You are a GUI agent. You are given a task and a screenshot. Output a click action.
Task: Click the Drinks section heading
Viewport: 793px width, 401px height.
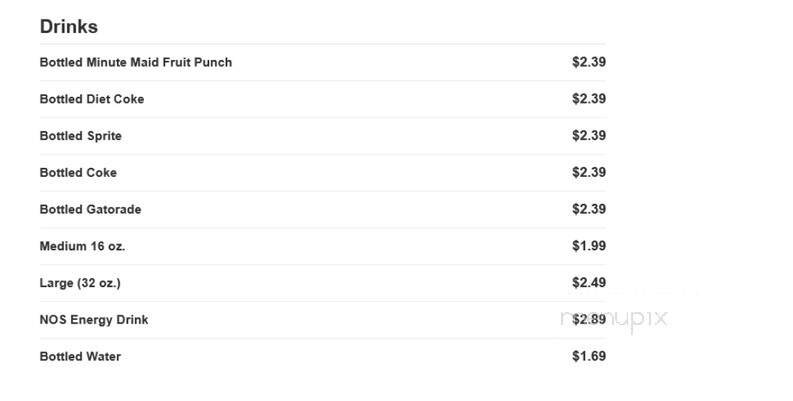point(68,27)
